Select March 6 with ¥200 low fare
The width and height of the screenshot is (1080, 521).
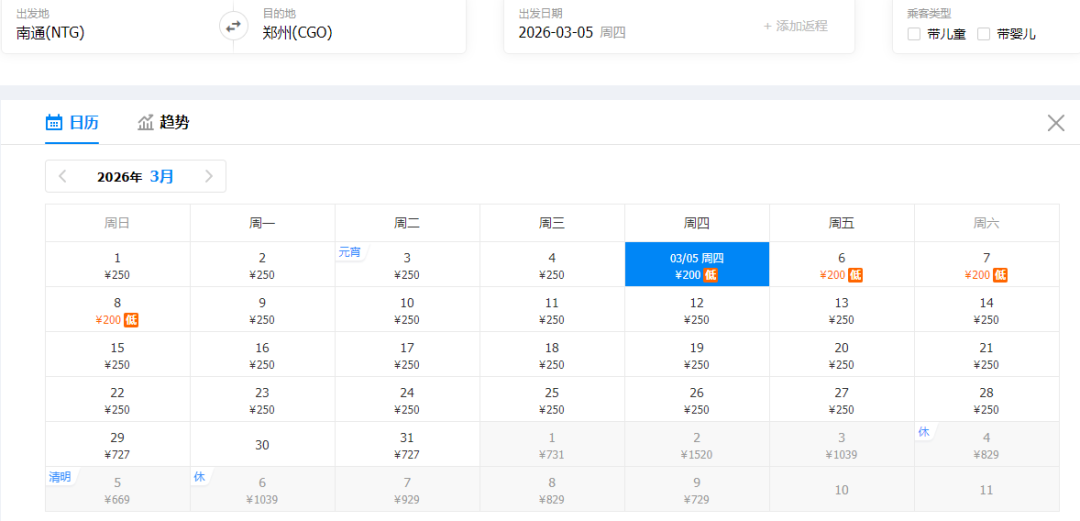click(842, 265)
